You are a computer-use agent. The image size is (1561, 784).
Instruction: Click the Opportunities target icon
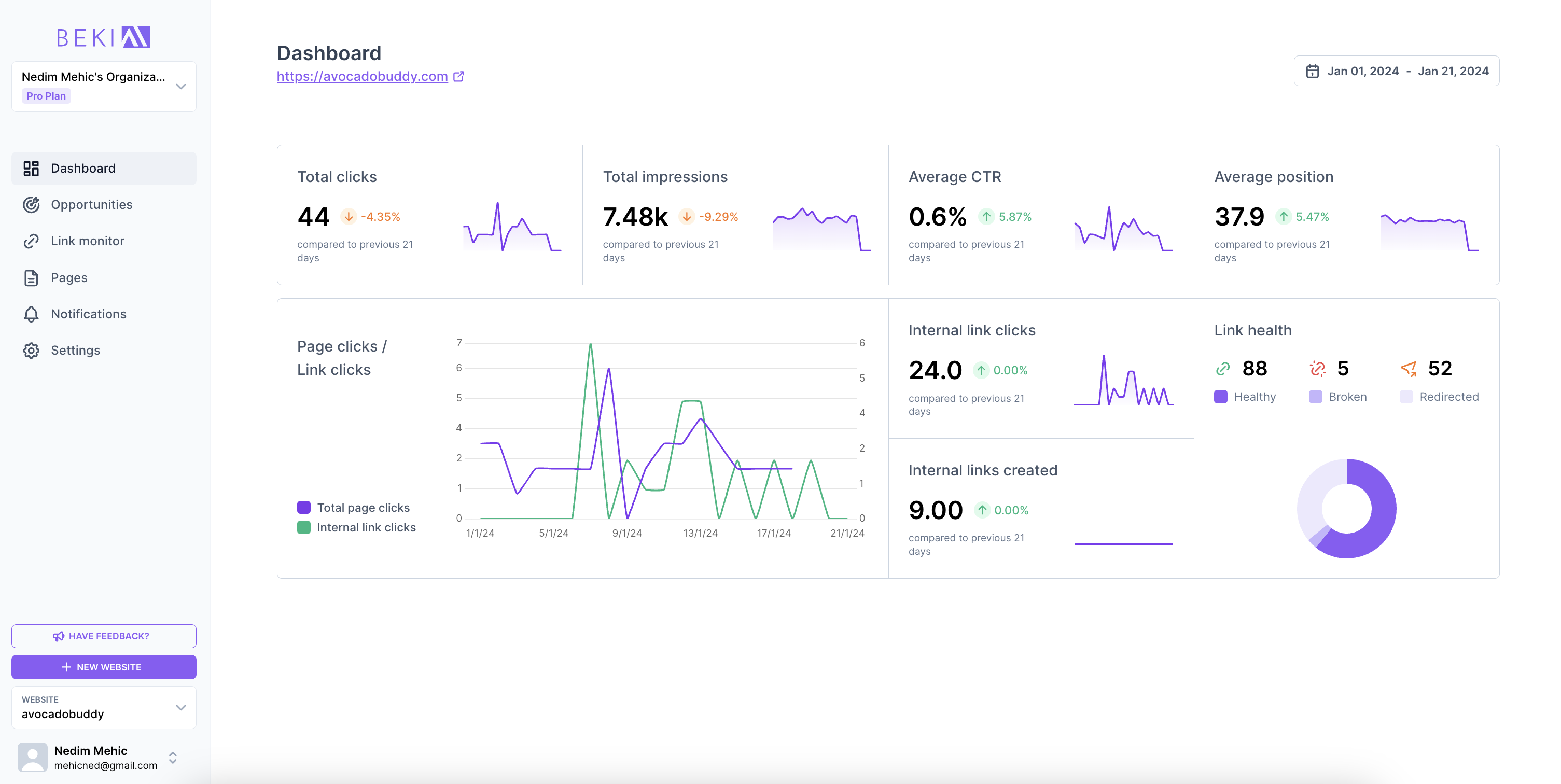pos(31,205)
